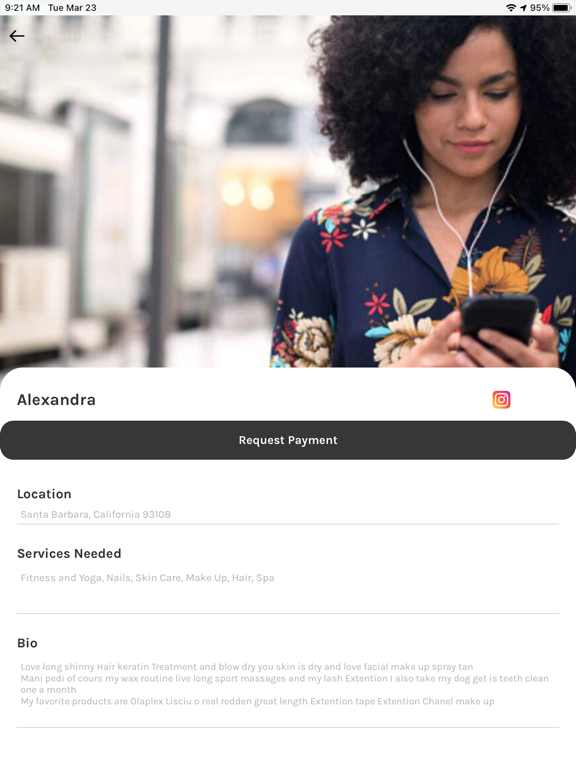Click the battery indicator icon
This screenshot has width=576, height=768.
click(561, 8)
